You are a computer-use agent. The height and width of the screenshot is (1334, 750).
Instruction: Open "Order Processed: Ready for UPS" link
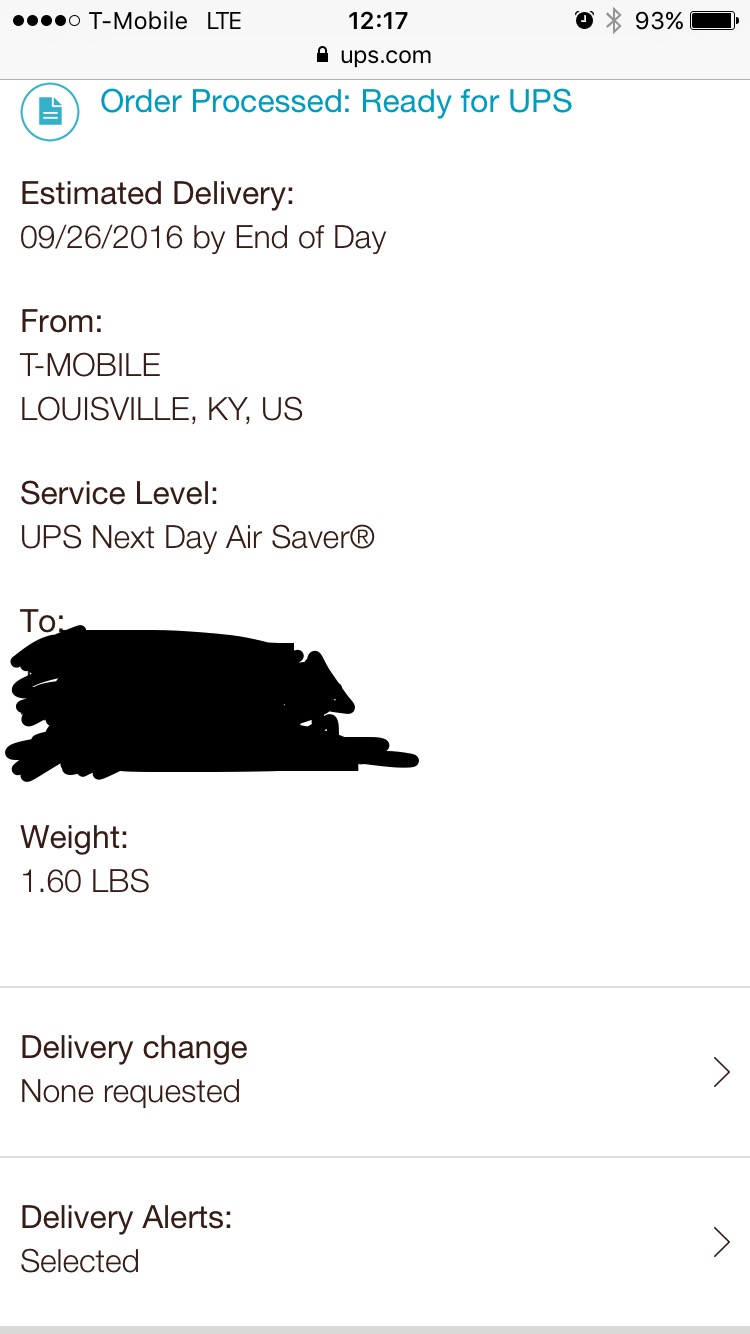[336, 102]
